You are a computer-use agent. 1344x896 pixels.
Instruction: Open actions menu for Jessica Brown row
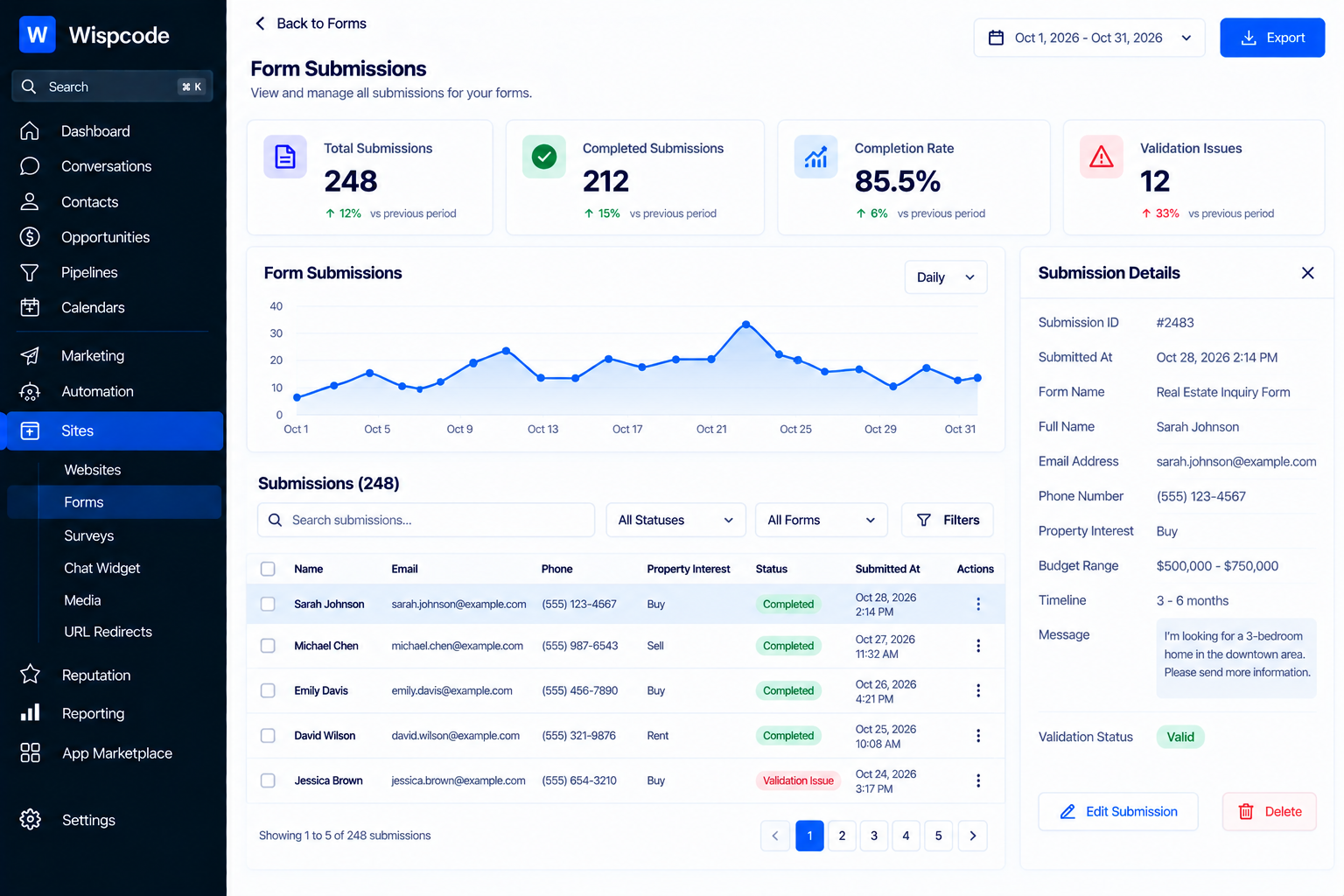point(978,780)
